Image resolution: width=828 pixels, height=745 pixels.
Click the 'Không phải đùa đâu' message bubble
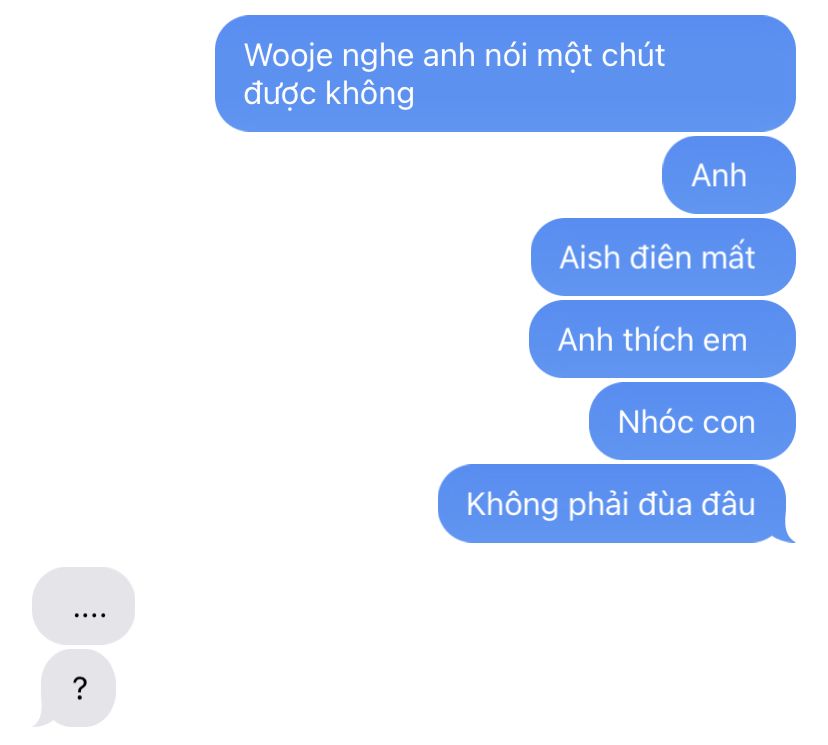pos(616,504)
